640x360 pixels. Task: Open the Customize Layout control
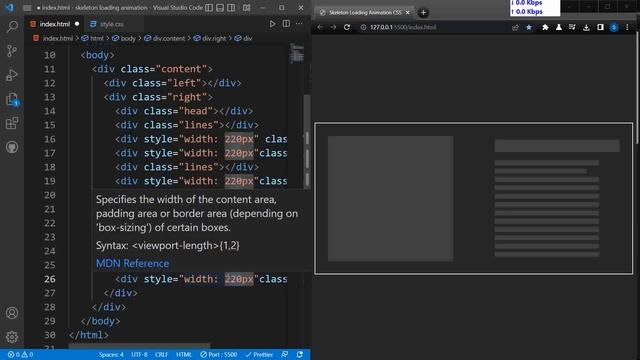tap(247, 8)
